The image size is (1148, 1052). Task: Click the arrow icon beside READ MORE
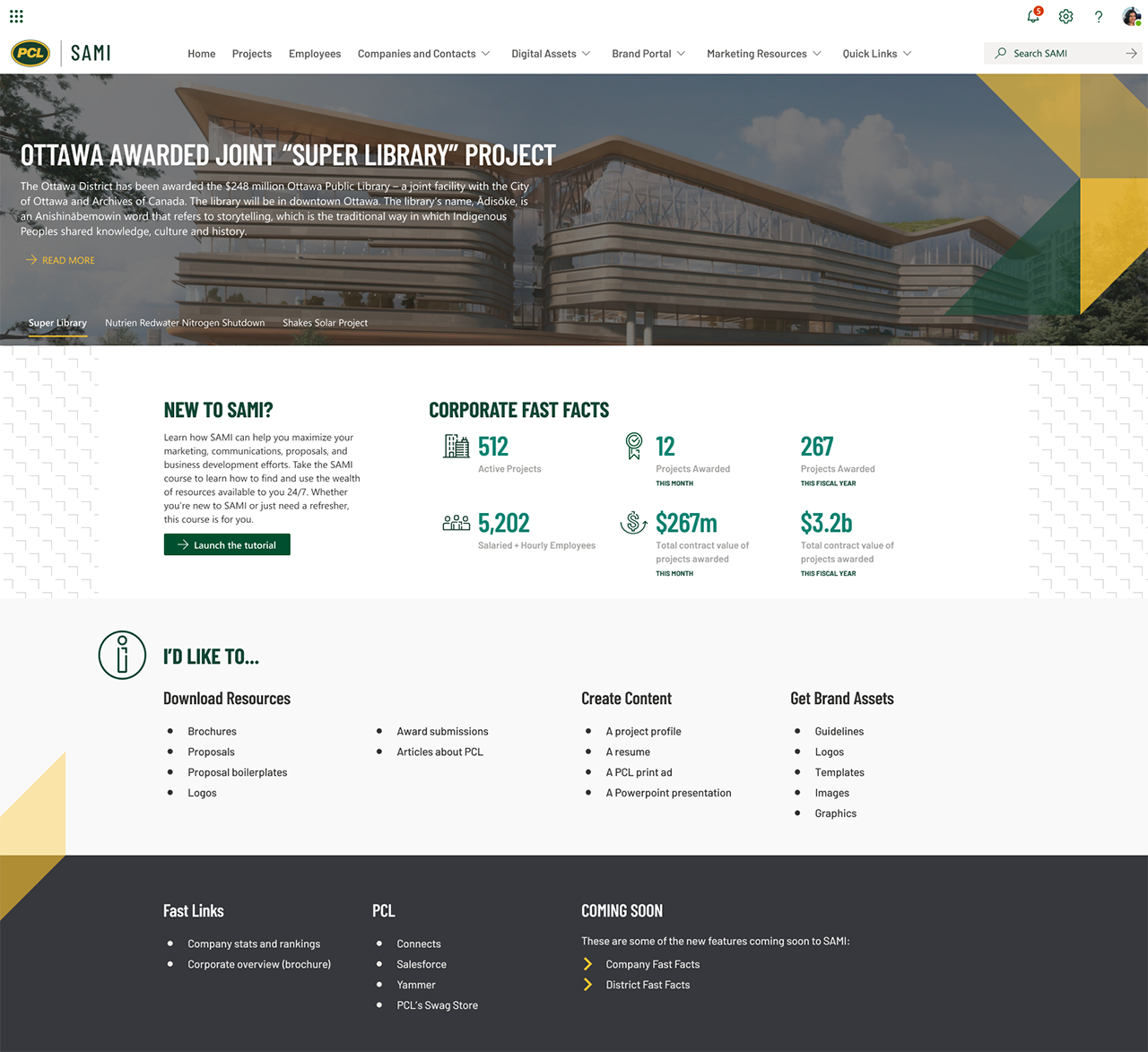click(31, 260)
